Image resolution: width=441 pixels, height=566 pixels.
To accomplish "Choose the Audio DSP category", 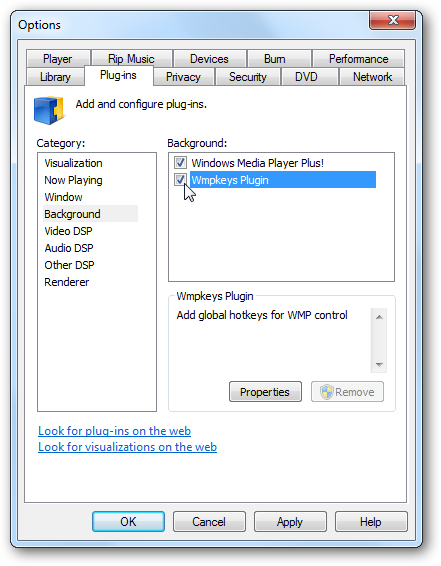I will (69, 248).
